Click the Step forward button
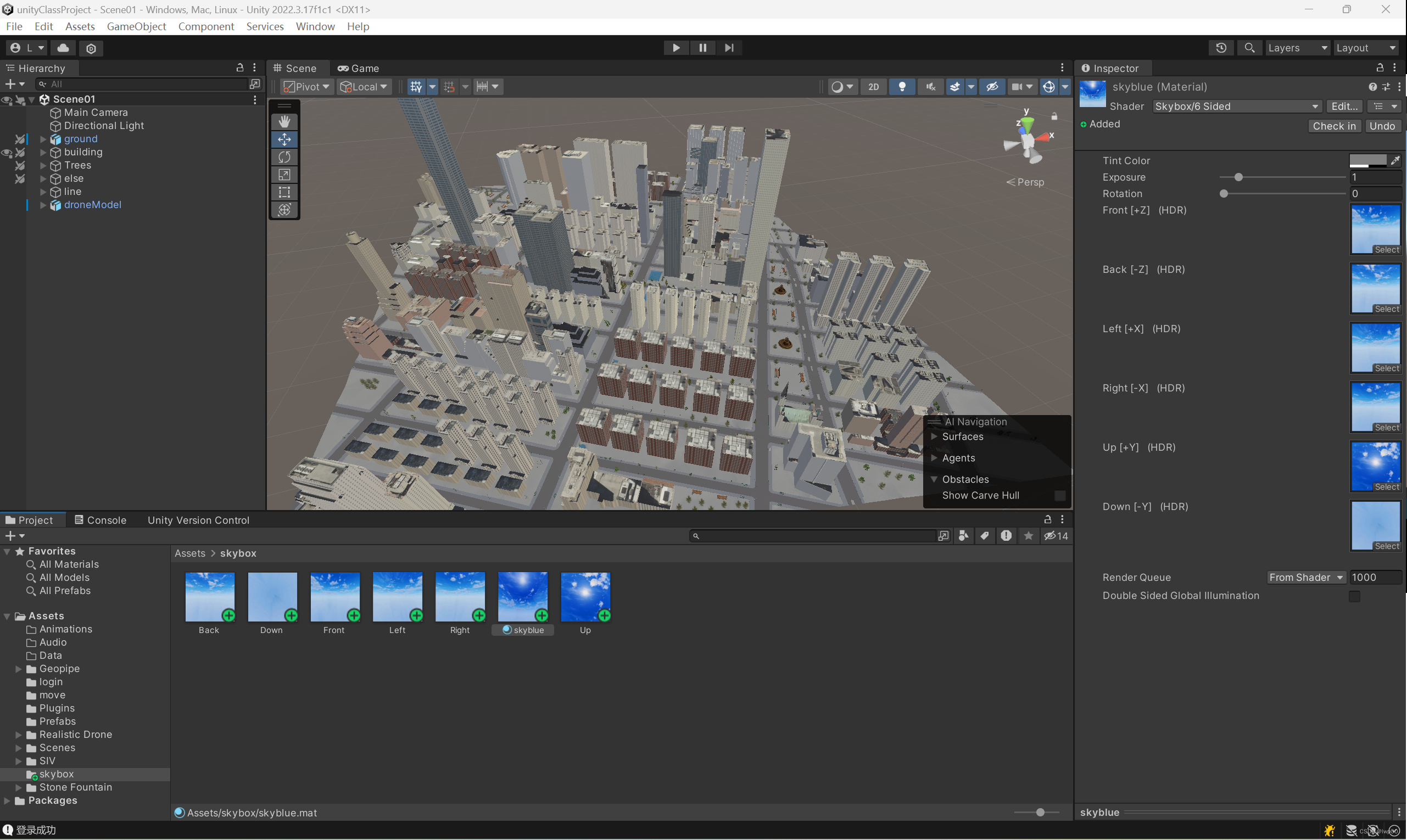1407x840 pixels. coord(729,48)
